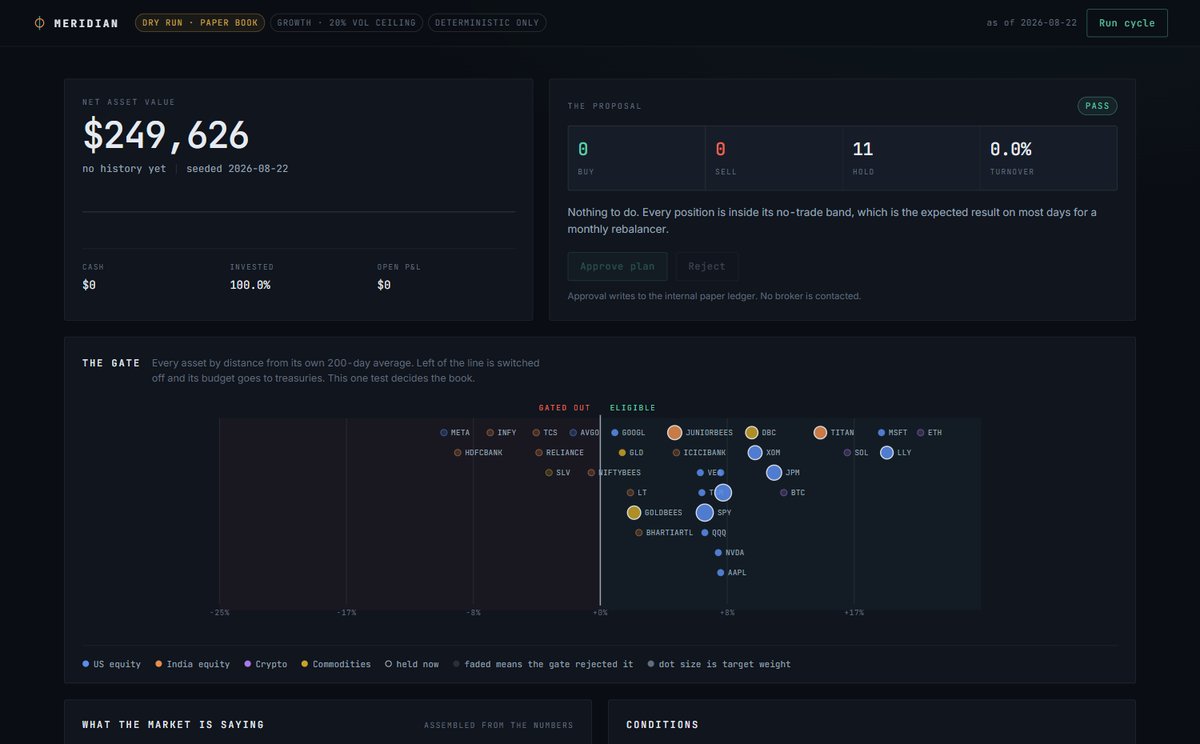Click the INVESTED 100.0% value
This screenshot has height=744, width=1200.
coord(250,285)
